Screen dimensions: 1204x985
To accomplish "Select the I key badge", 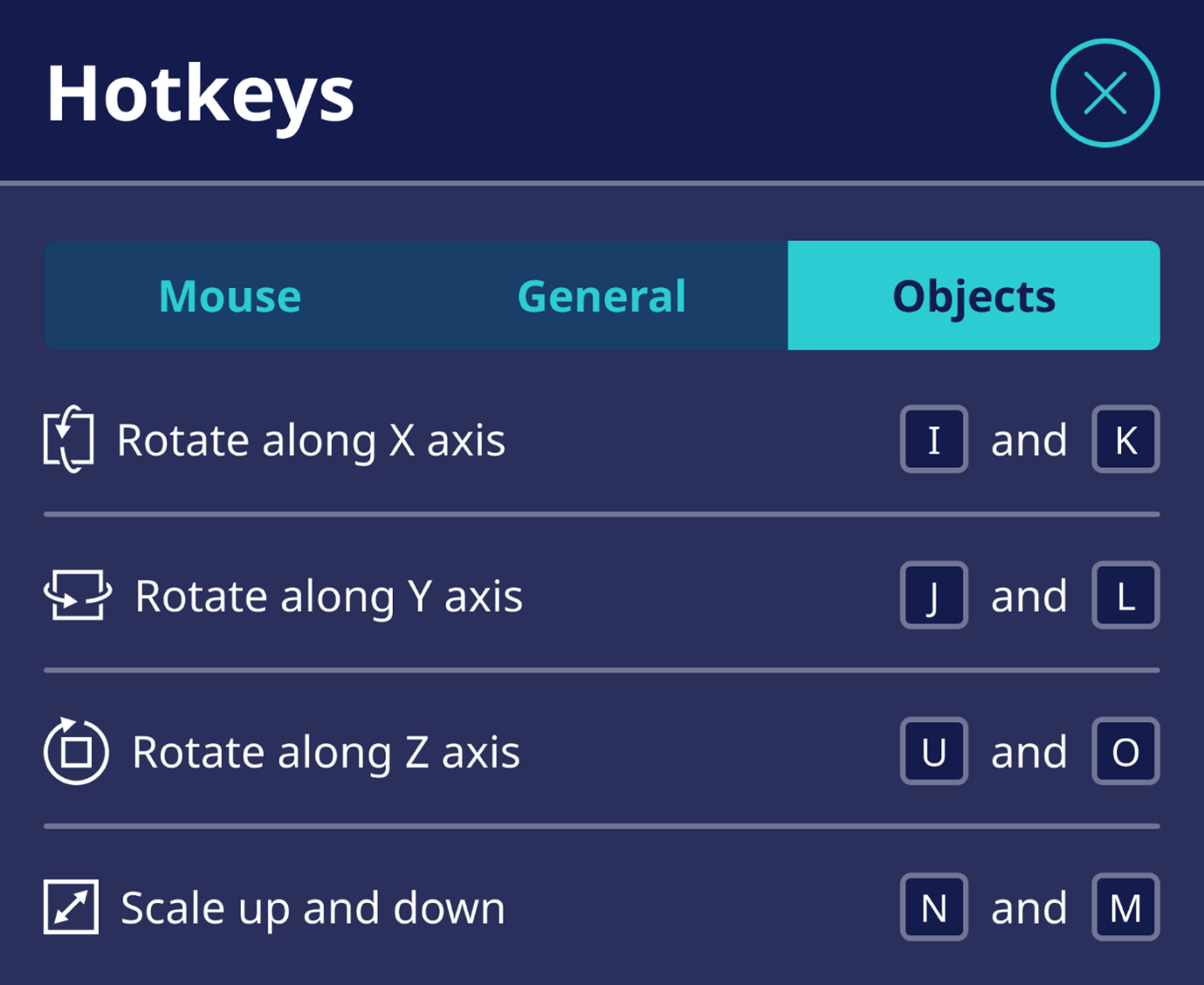I will [933, 439].
